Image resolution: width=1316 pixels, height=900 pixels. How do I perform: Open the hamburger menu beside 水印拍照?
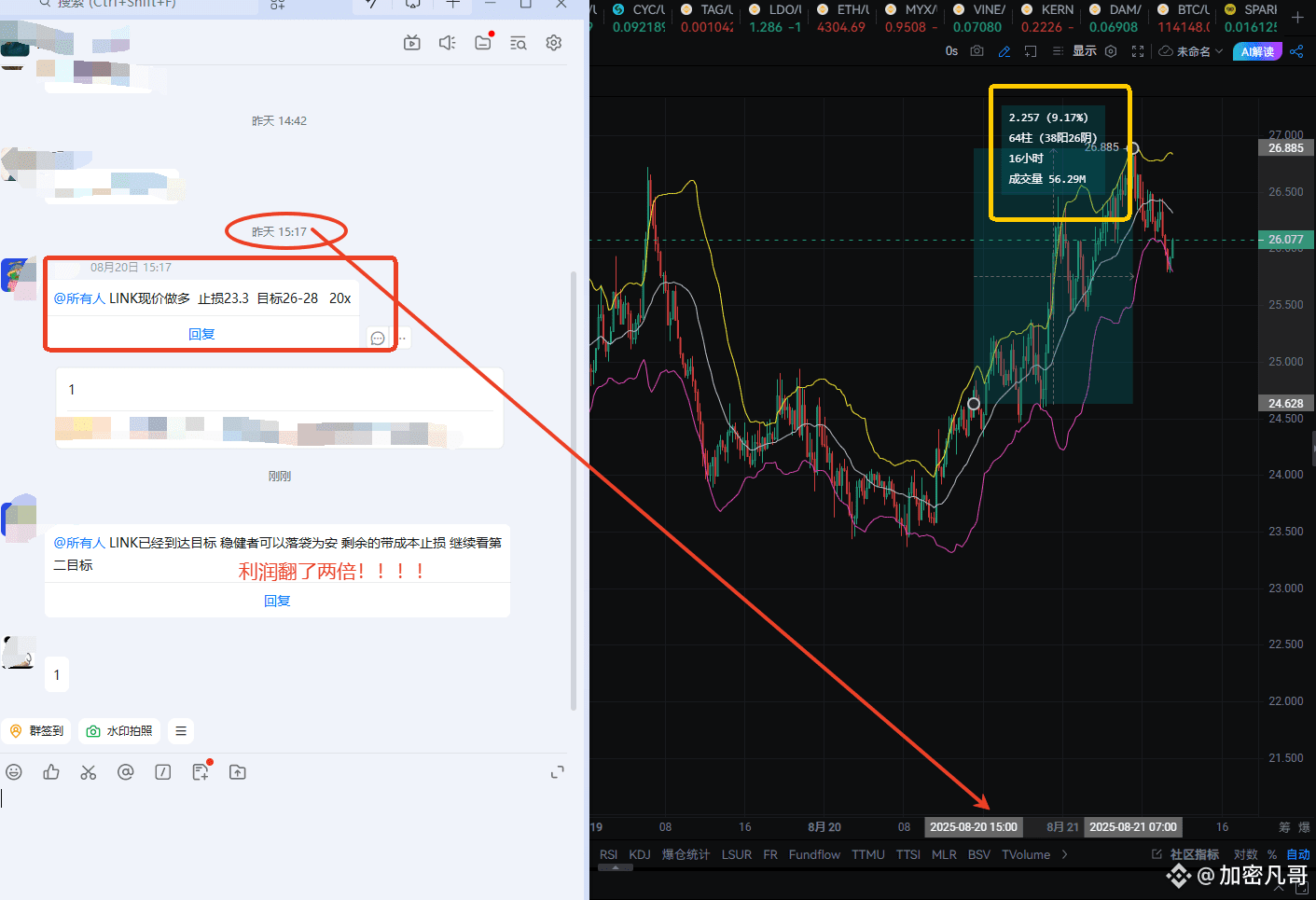[180, 730]
